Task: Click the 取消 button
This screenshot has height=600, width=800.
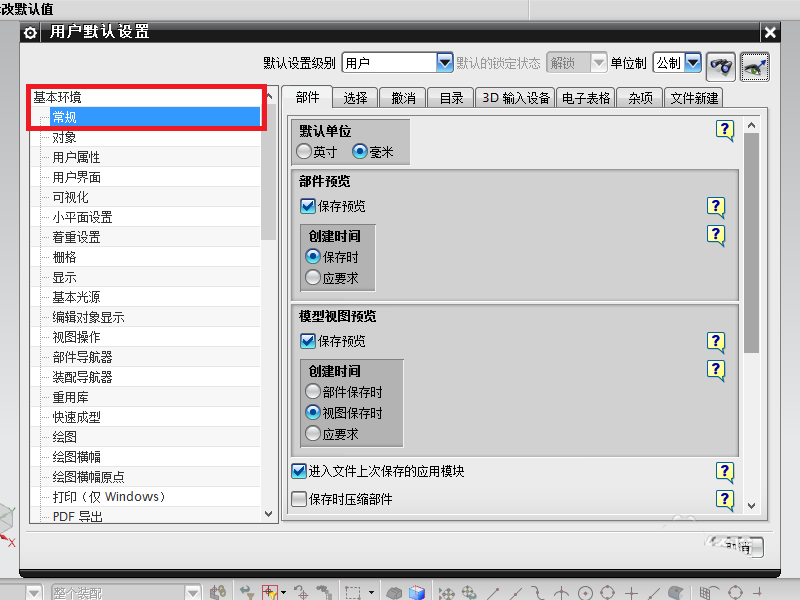Action: coord(737,547)
